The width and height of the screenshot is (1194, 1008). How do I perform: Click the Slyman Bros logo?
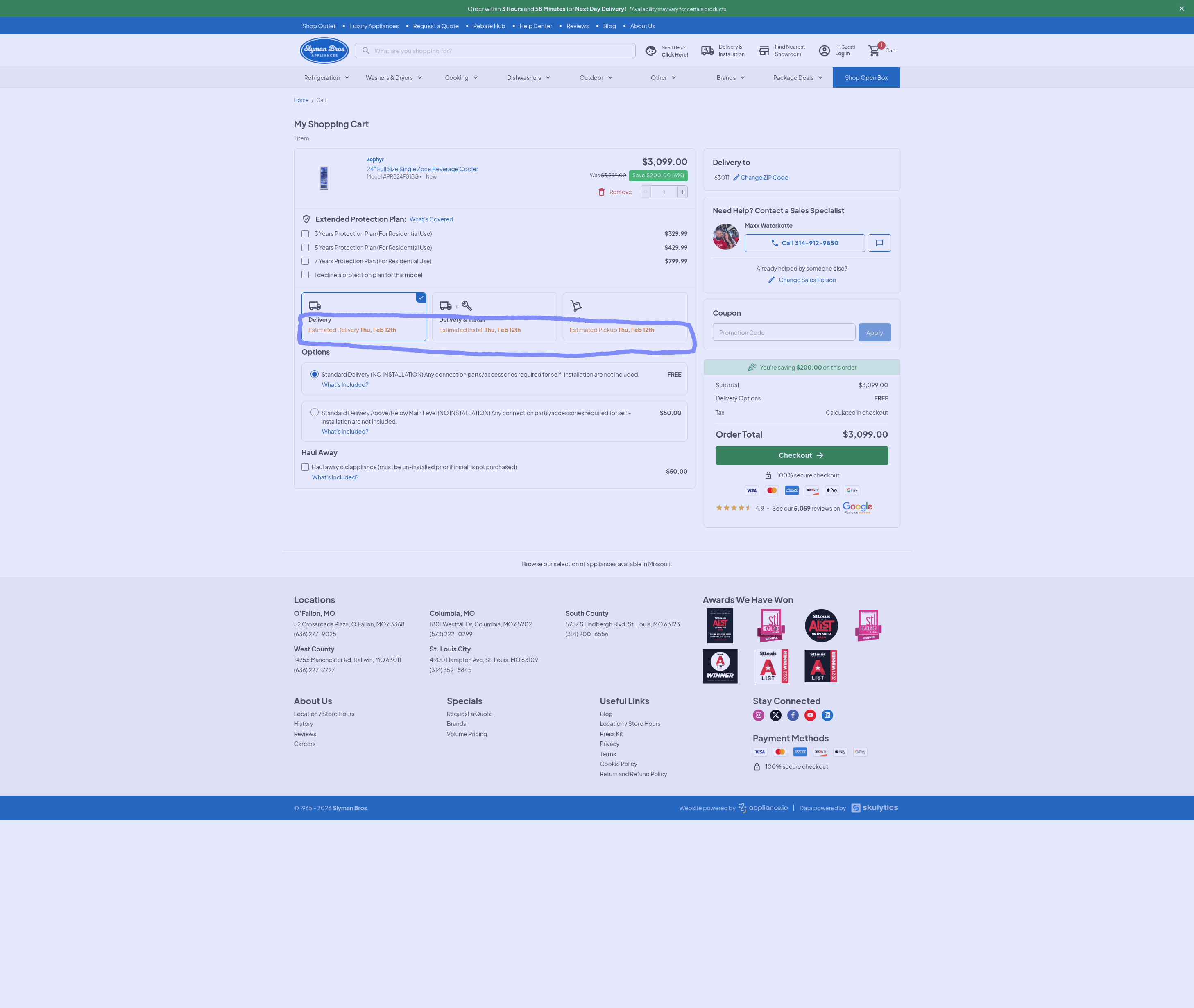tap(324, 51)
